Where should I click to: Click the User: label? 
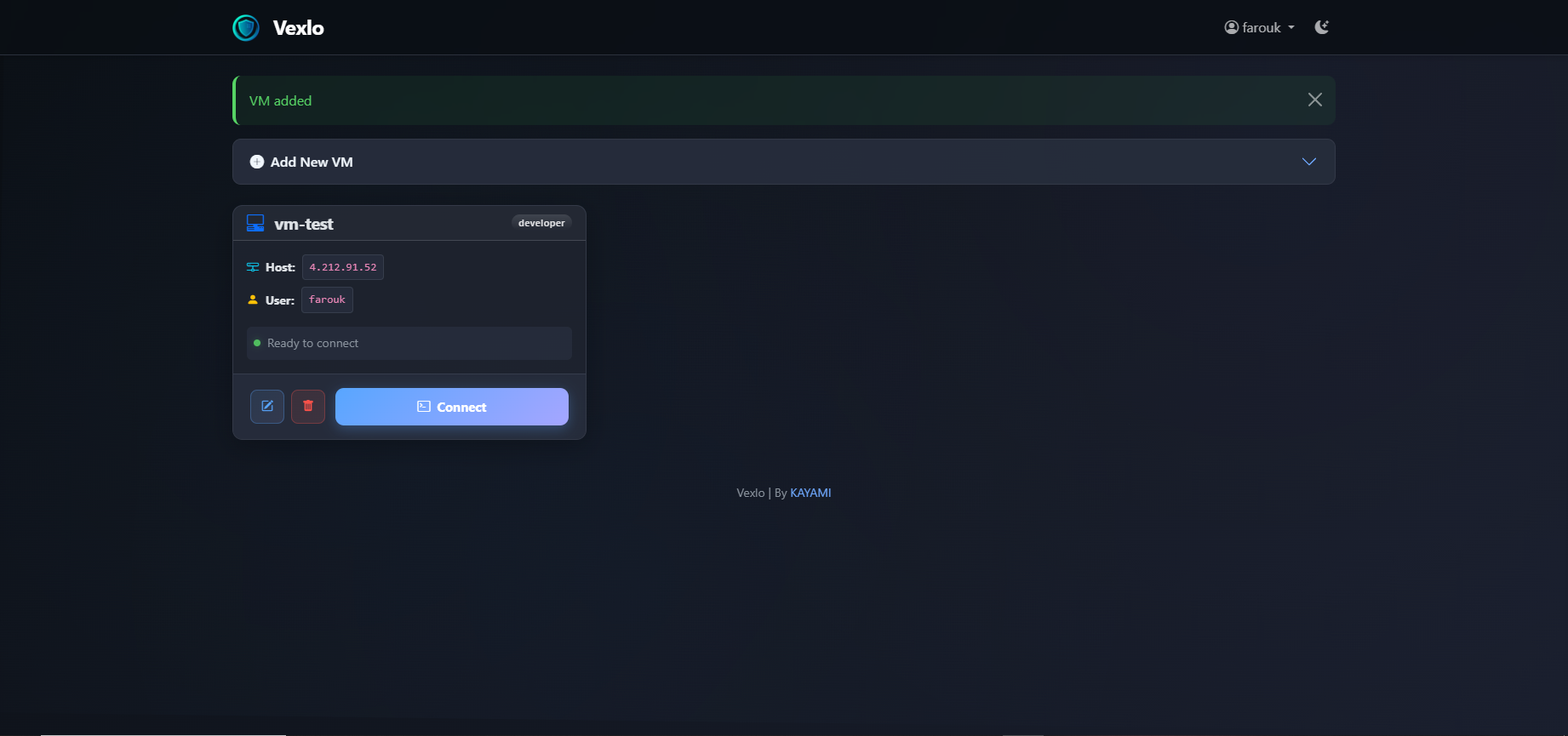point(280,300)
